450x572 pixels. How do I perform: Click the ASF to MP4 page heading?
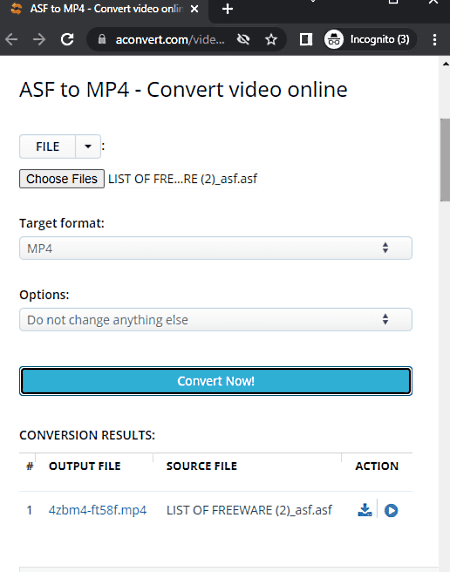click(x=183, y=90)
